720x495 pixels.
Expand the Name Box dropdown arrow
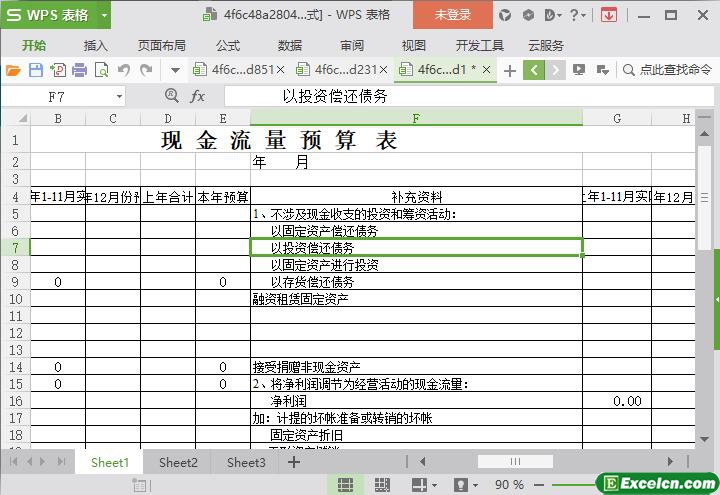[119, 97]
